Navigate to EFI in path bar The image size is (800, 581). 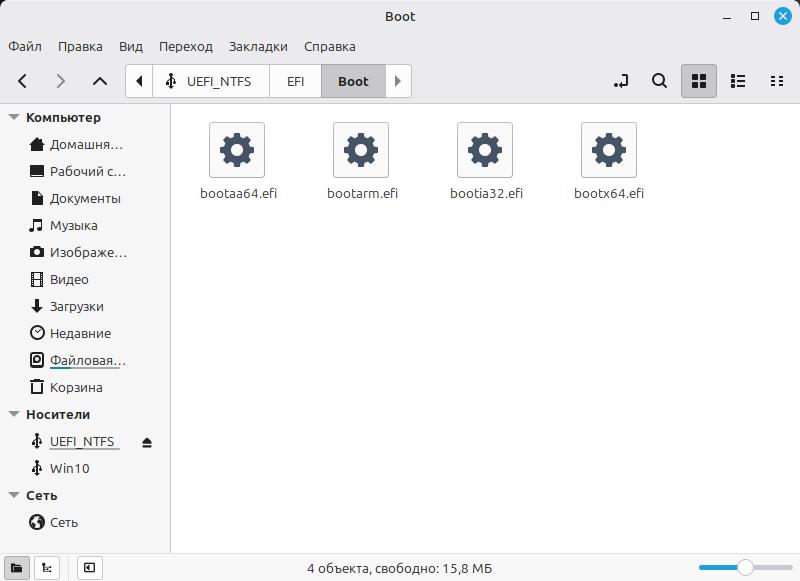coord(295,81)
